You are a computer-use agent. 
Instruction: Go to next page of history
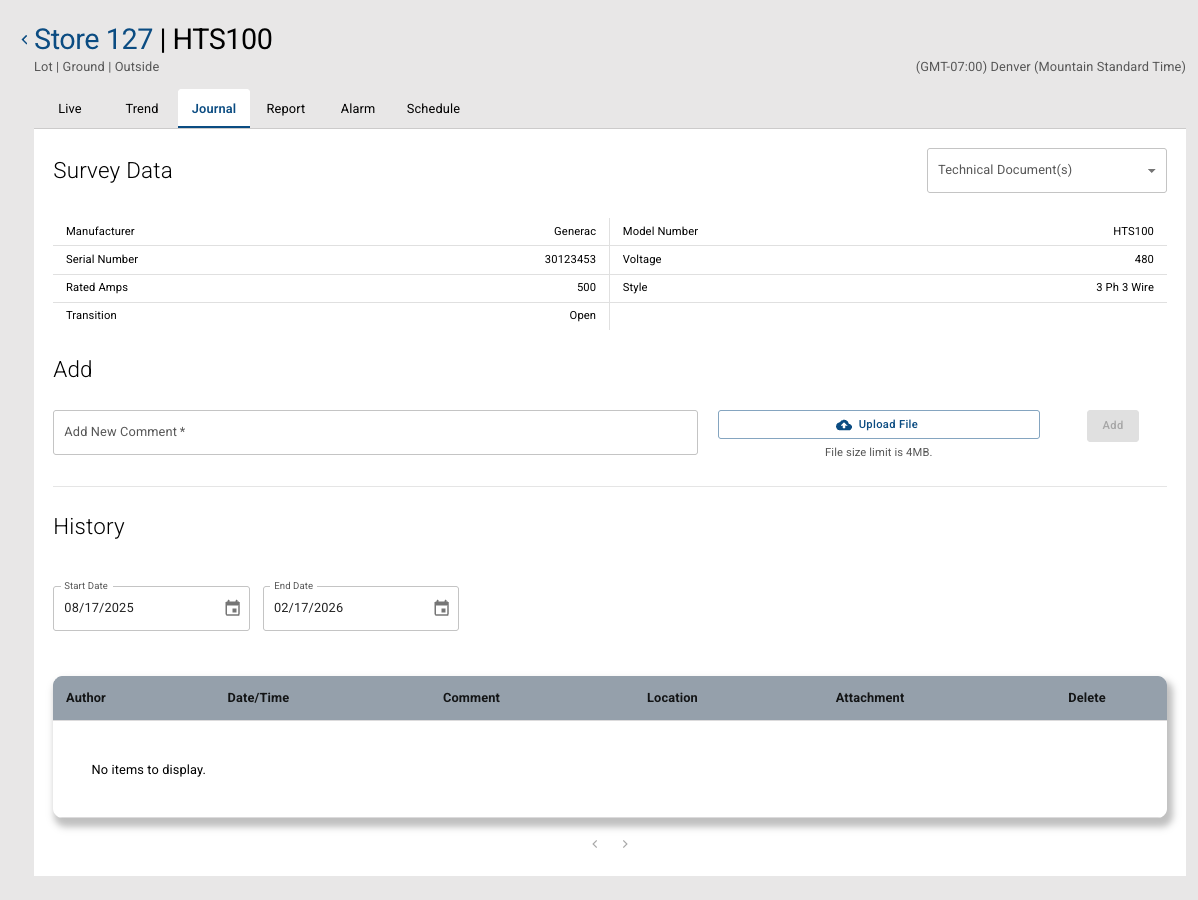[x=625, y=844]
